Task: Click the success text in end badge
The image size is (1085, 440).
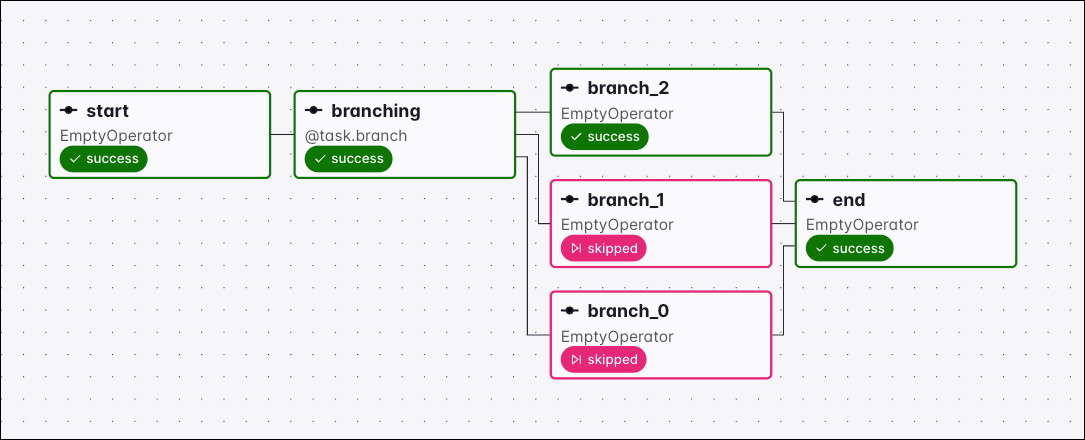Action: pyautogui.click(x=858, y=248)
